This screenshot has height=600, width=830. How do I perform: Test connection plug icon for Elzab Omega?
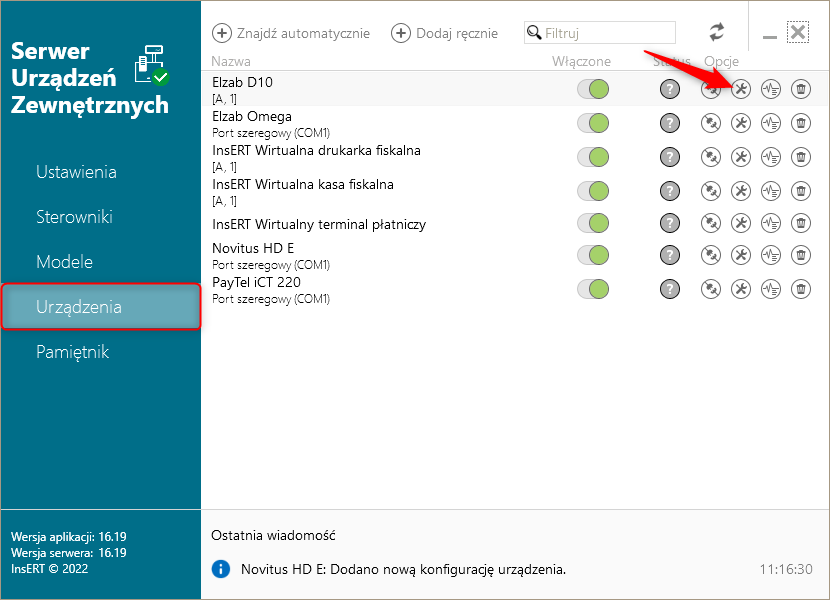click(x=710, y=123)
